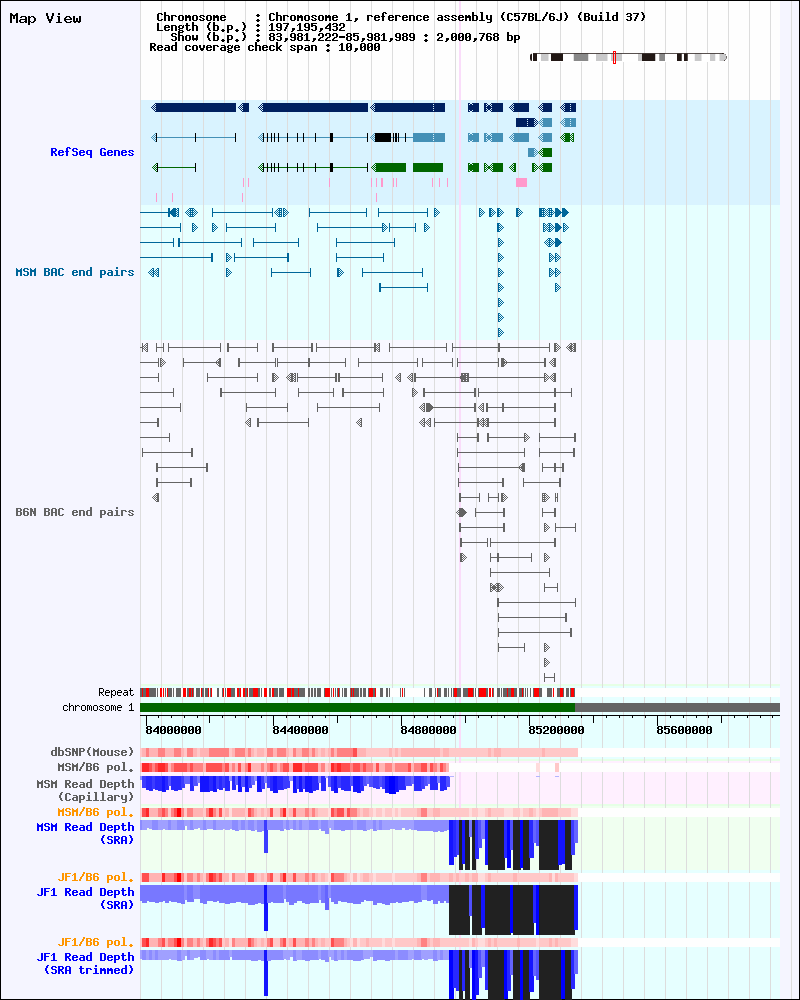Jump to the 84400000 axis marker
800x1000 pixels.
tap(307, 730)
